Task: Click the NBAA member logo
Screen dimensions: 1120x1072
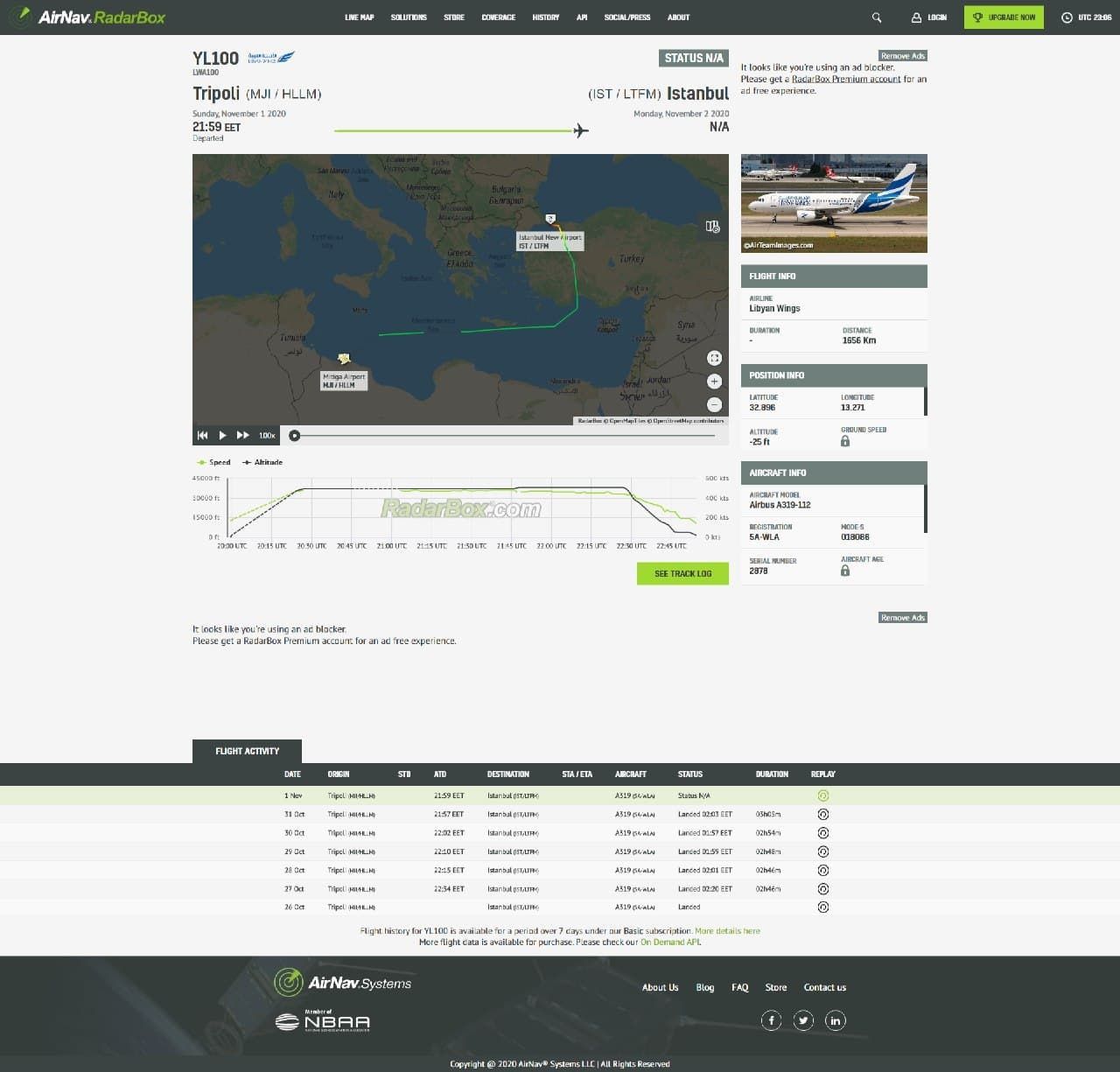Action: (323, 1021)
